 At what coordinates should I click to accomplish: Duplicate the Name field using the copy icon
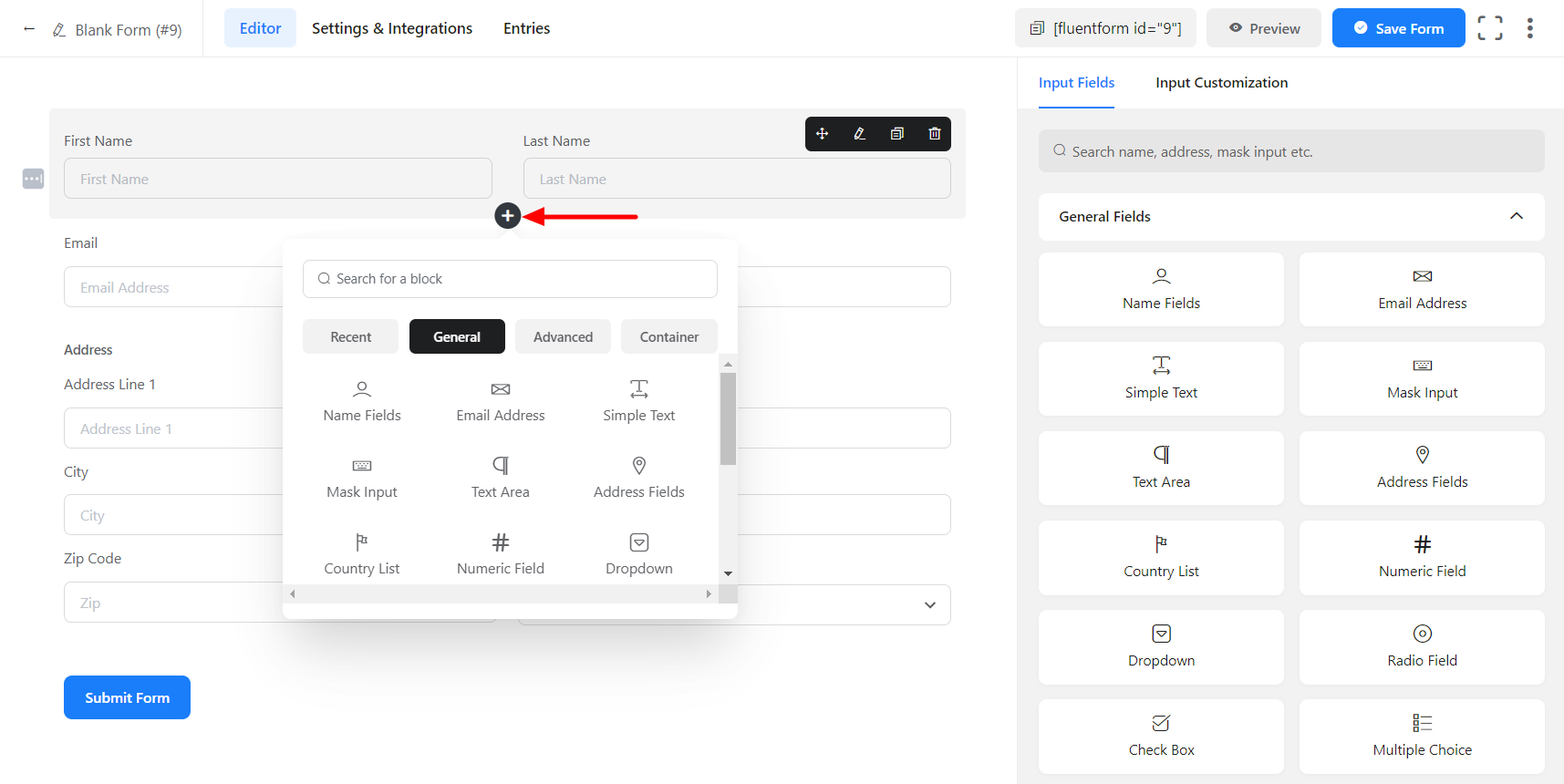coord(897,134)
